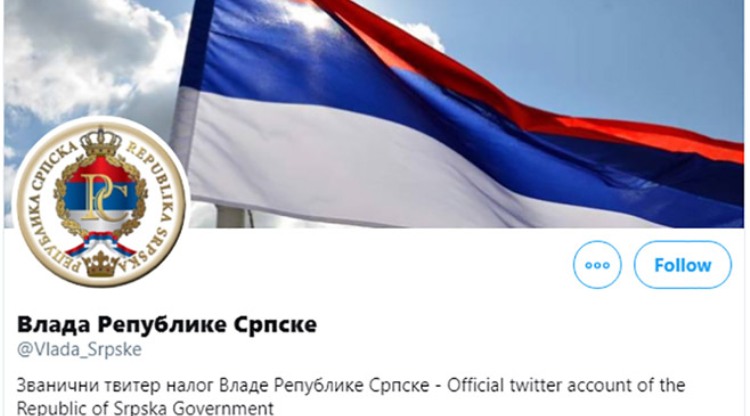Open the header banner flag photo
Image resolution: width=750 pixels, height=416 pixels.
[x=375, y=113]
